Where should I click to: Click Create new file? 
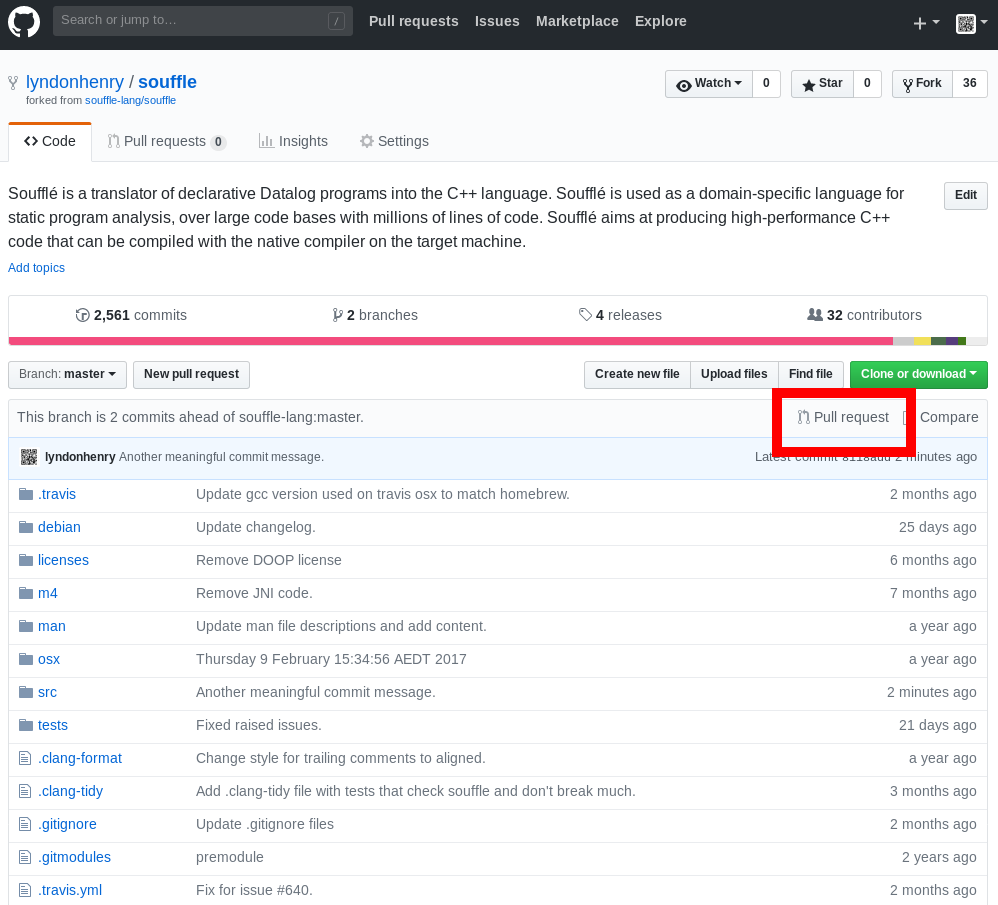(637, 374)
